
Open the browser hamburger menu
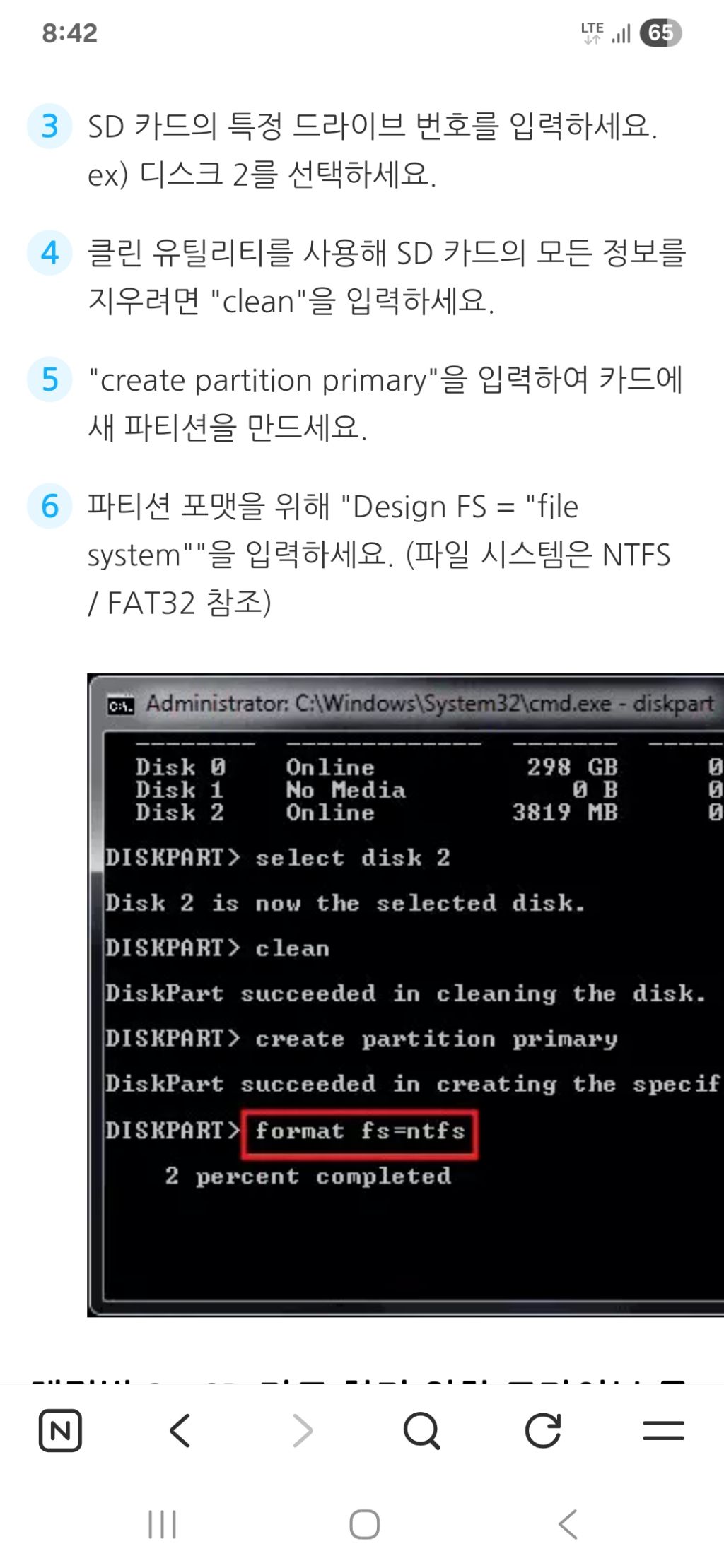click(663, 1431)
